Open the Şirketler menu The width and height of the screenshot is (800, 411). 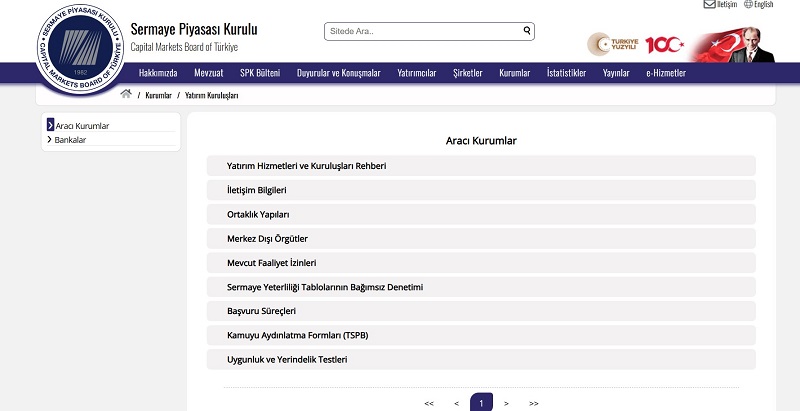(x=468, y=73)
